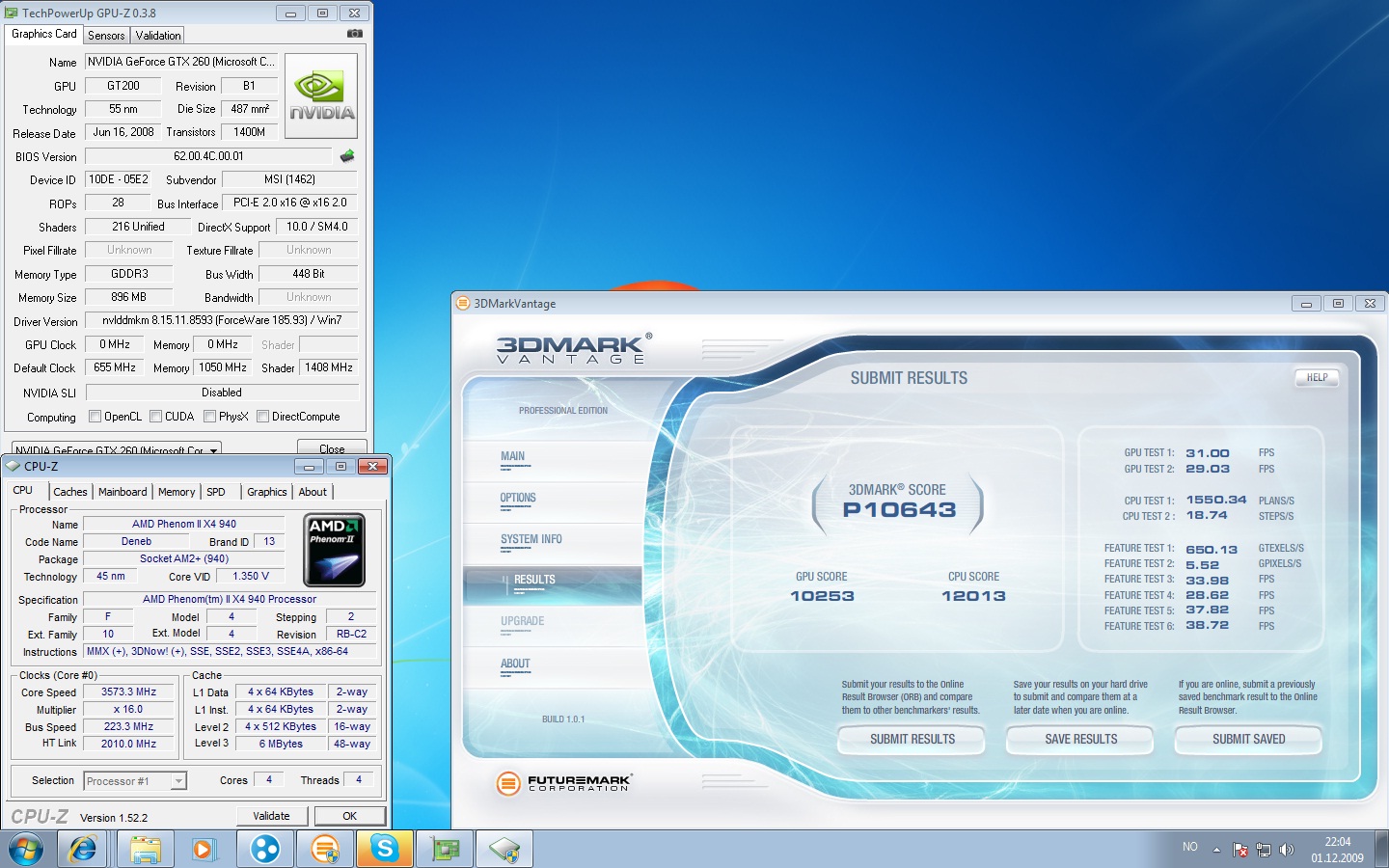Switch to the CPU-Z taskbar icon
Image resolution: width=1389 pixels, height=868 pixels.
click(504, 849)
